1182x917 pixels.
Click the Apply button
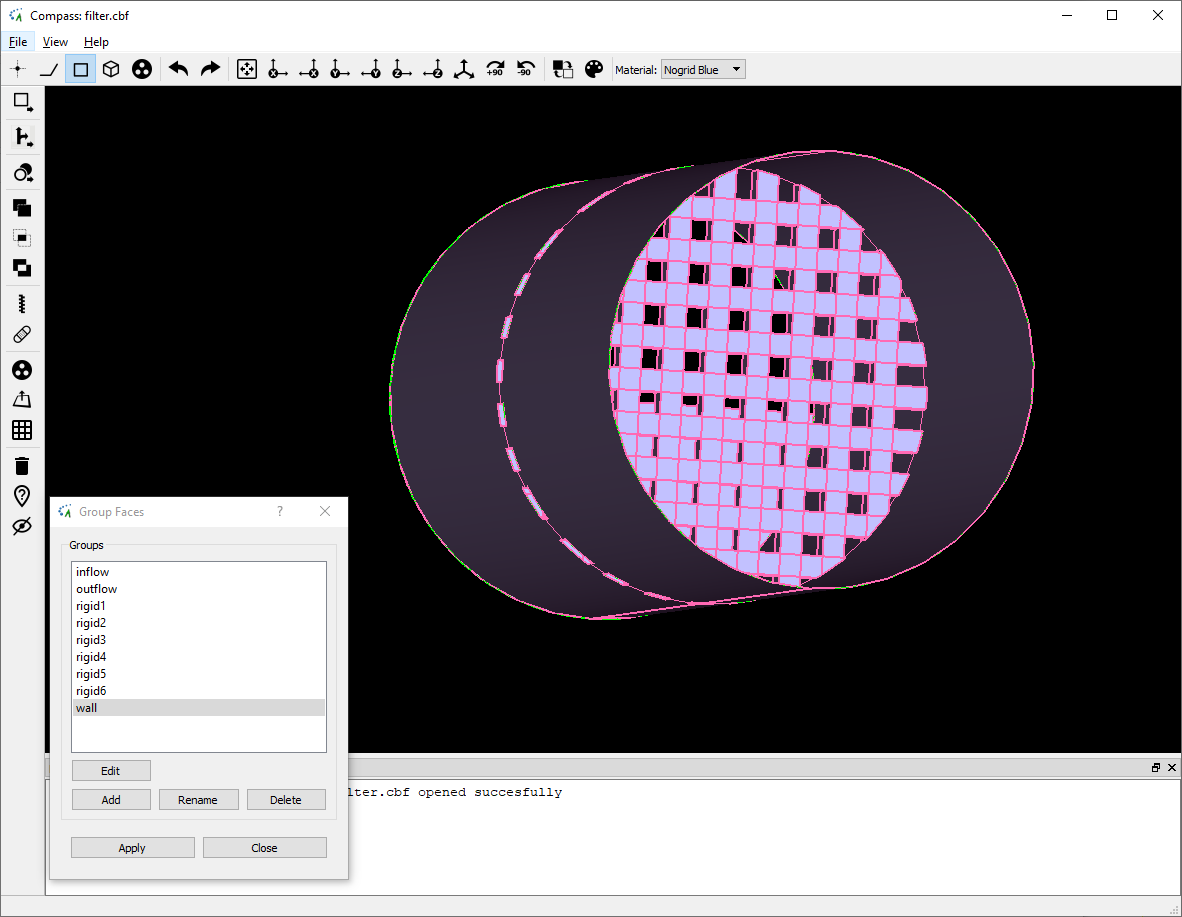click(x=133, y=848)
